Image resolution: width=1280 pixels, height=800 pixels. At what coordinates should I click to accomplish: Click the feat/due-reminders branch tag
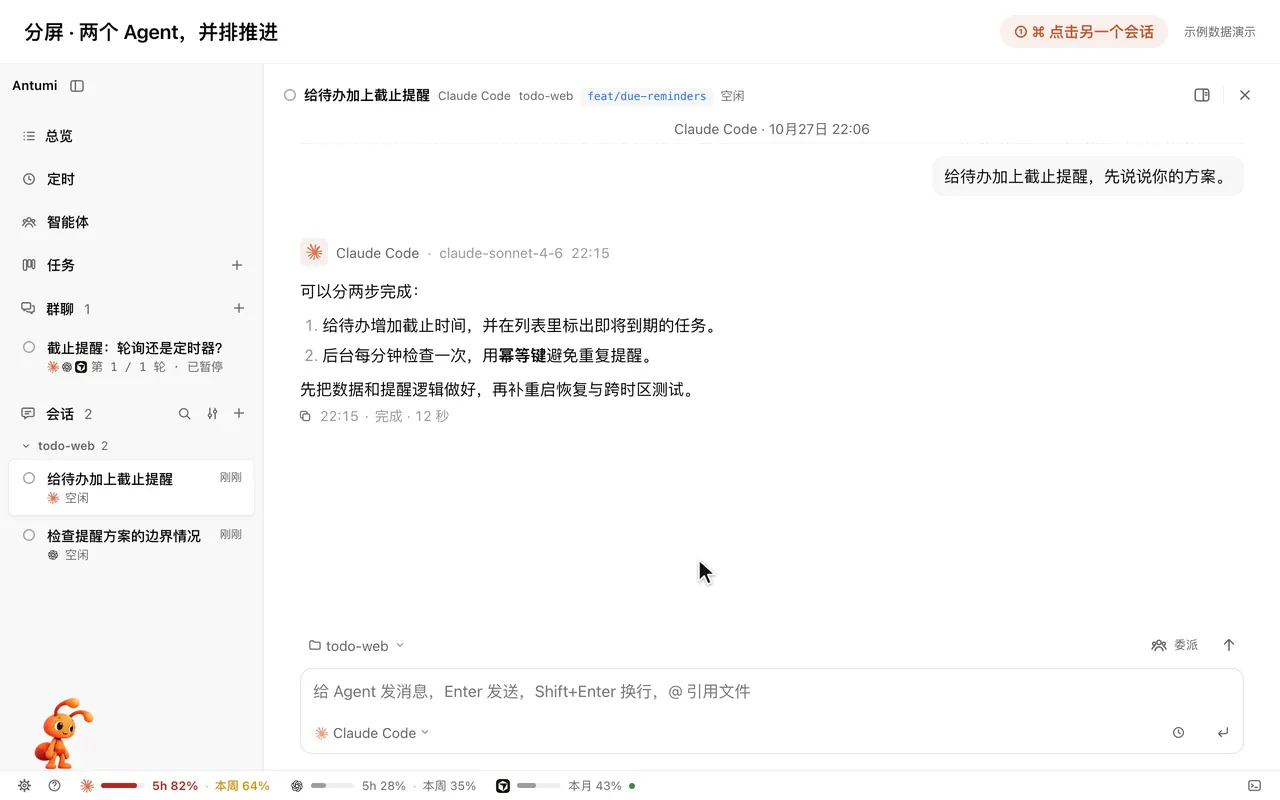tap(647, 96)
